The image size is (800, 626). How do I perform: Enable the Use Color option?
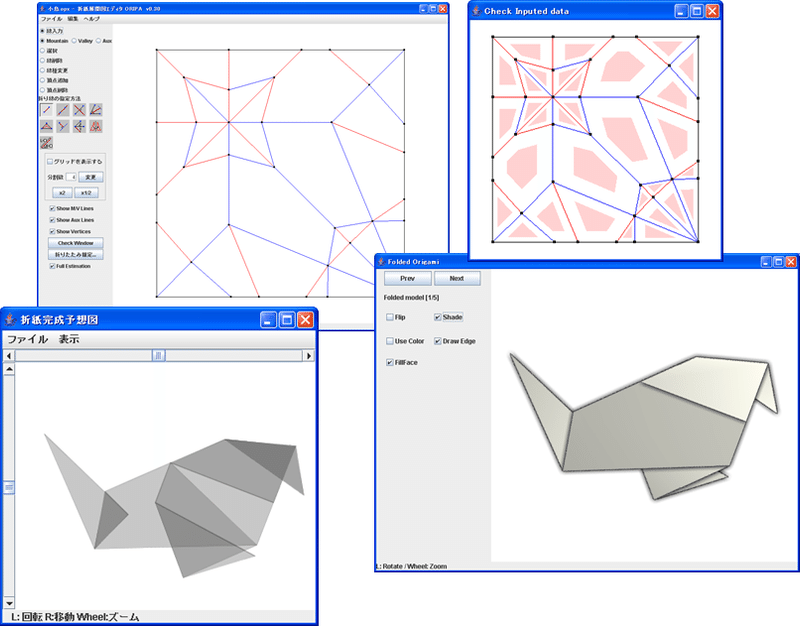point(390,341)
